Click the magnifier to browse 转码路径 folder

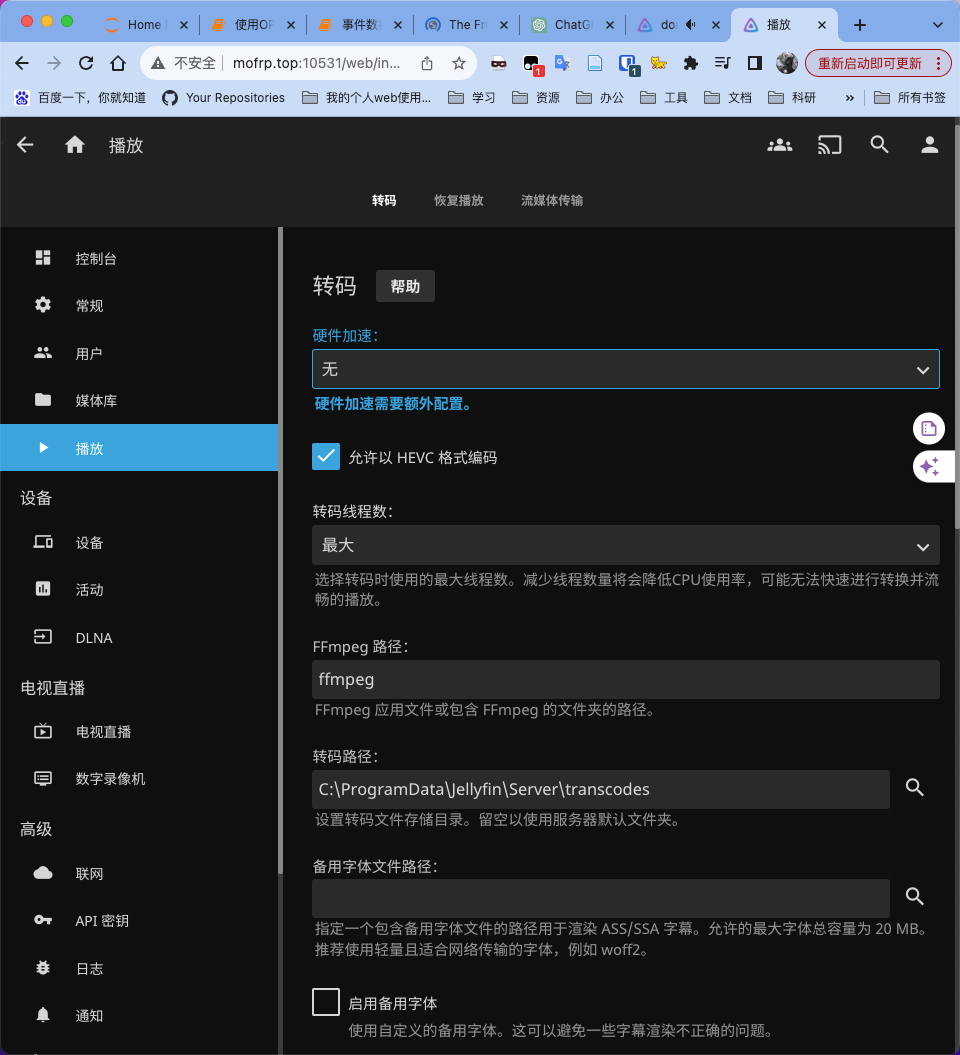(914, 788)
